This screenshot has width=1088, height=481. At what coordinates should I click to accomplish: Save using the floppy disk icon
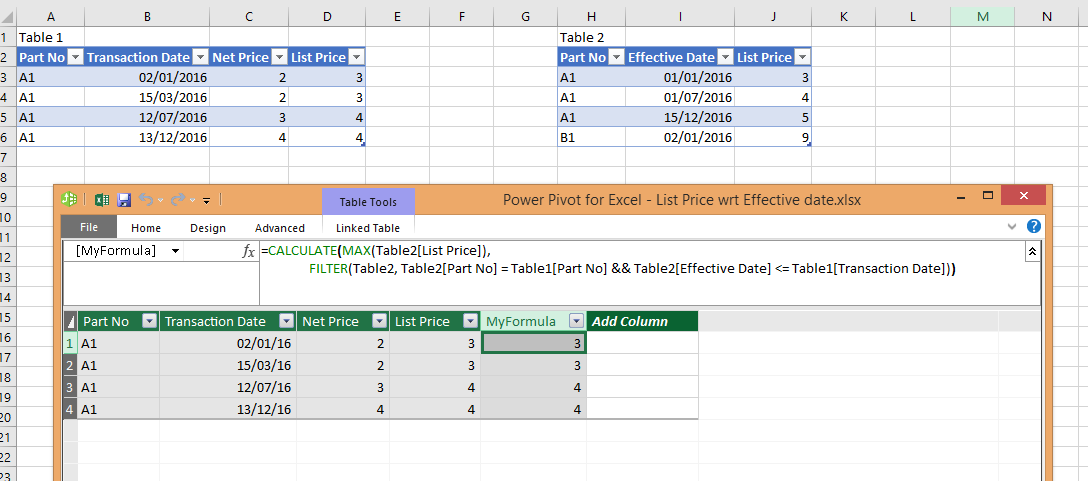click(x=124, y=201)
